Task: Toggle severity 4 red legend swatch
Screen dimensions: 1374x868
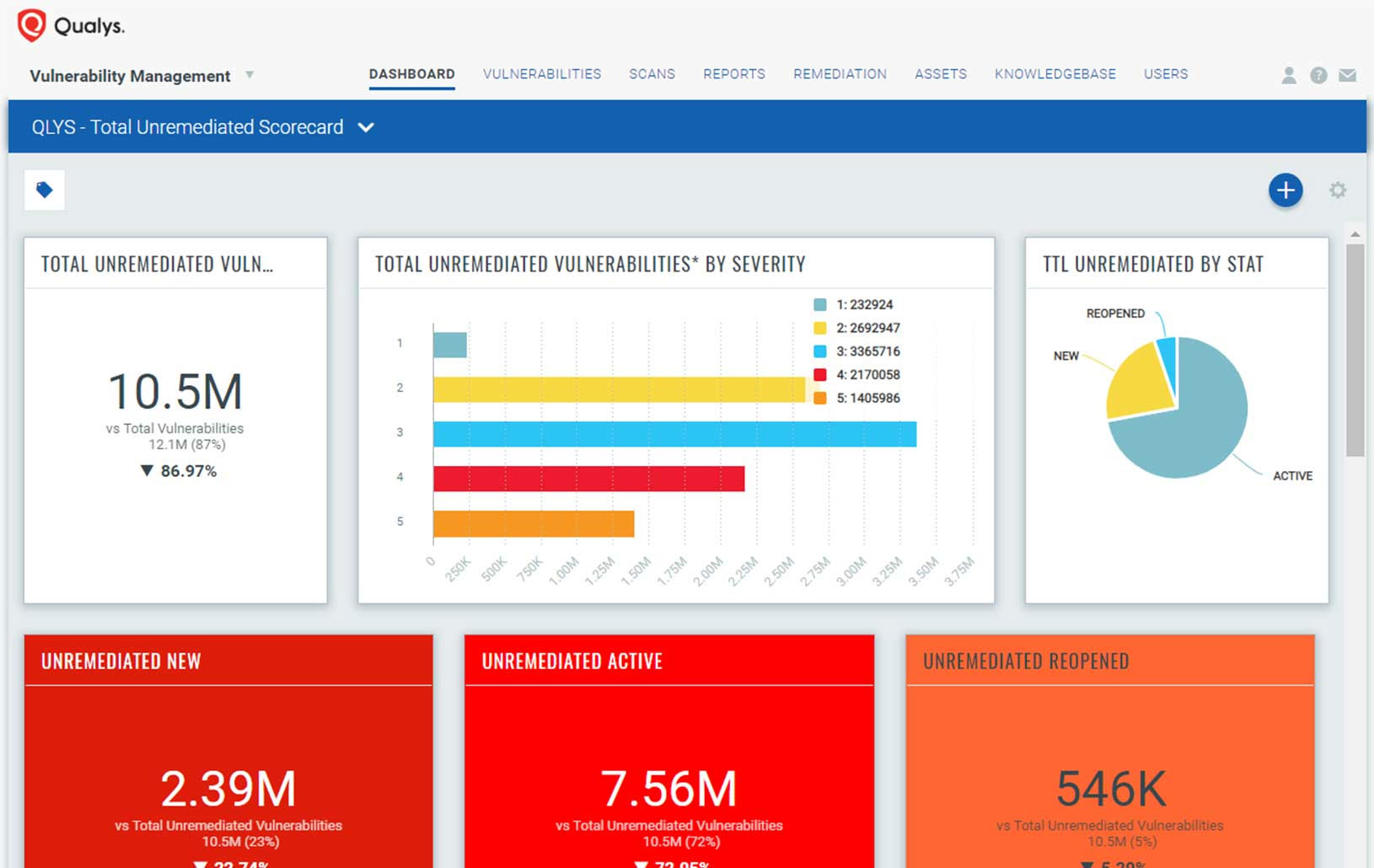Action: [x=819, y=375]
